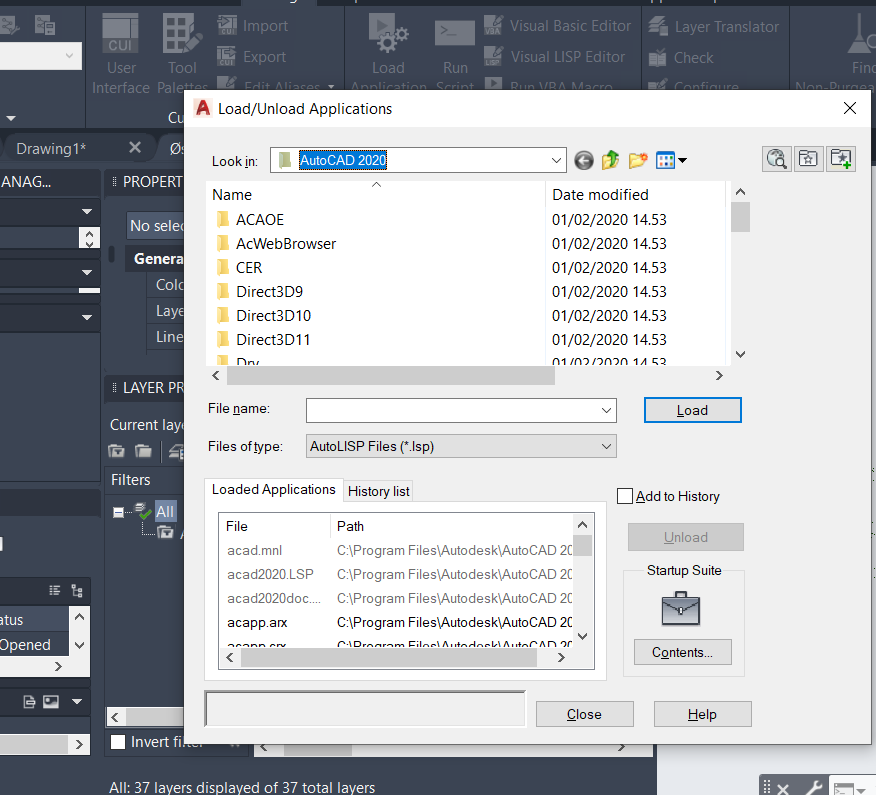Open the Tool Palettes icon

coord(182,35)
